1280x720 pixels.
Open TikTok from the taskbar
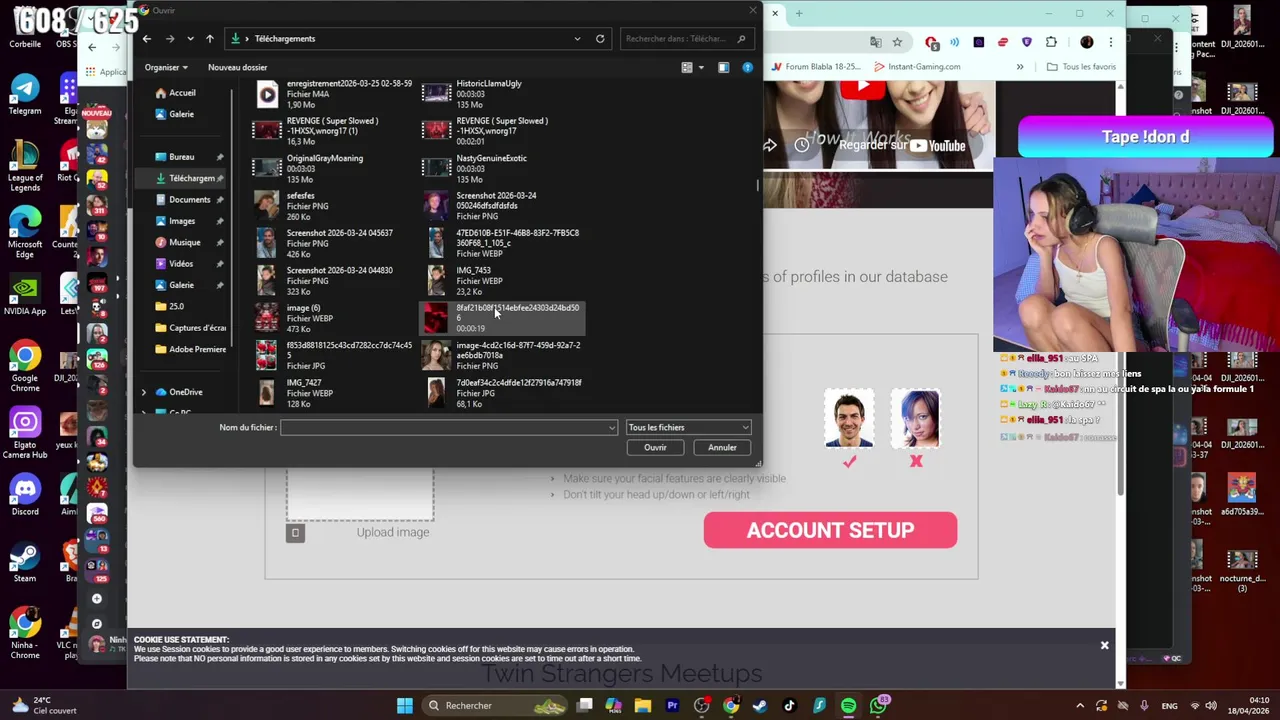[790, 705]
